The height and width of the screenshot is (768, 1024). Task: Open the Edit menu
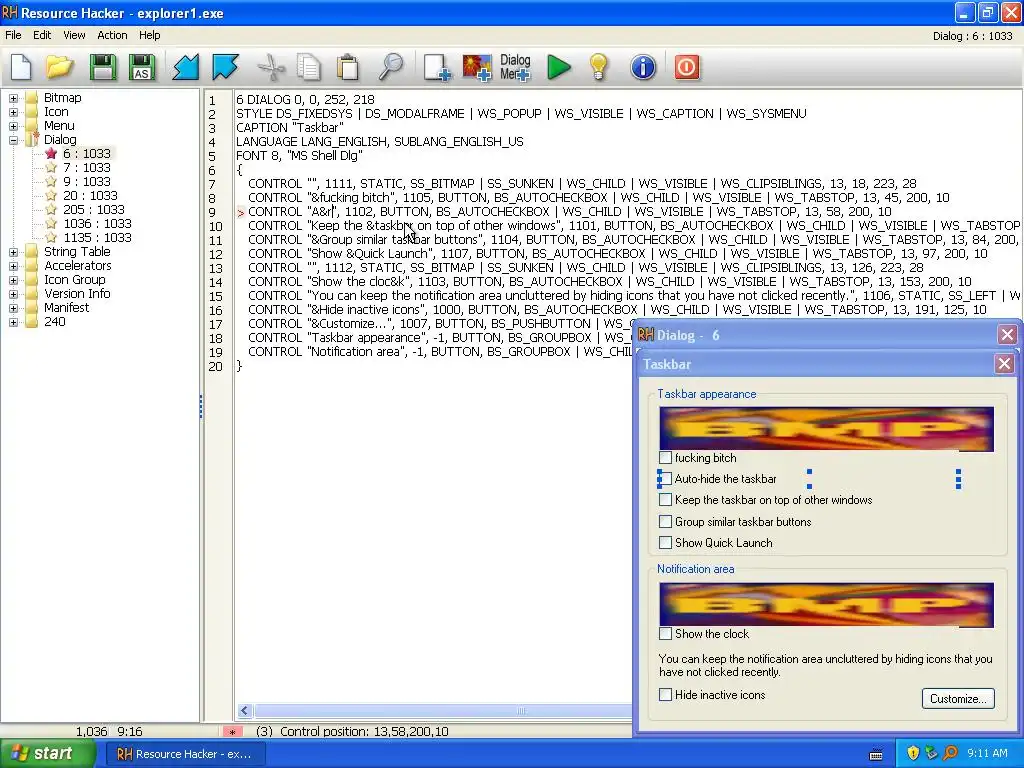tap(42, 35)
